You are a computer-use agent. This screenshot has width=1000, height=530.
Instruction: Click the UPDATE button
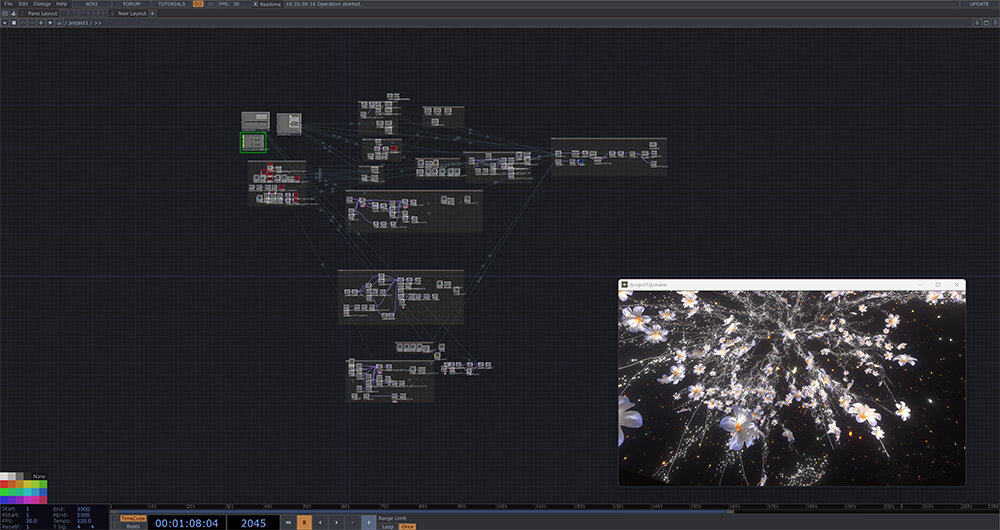[979, 4]
